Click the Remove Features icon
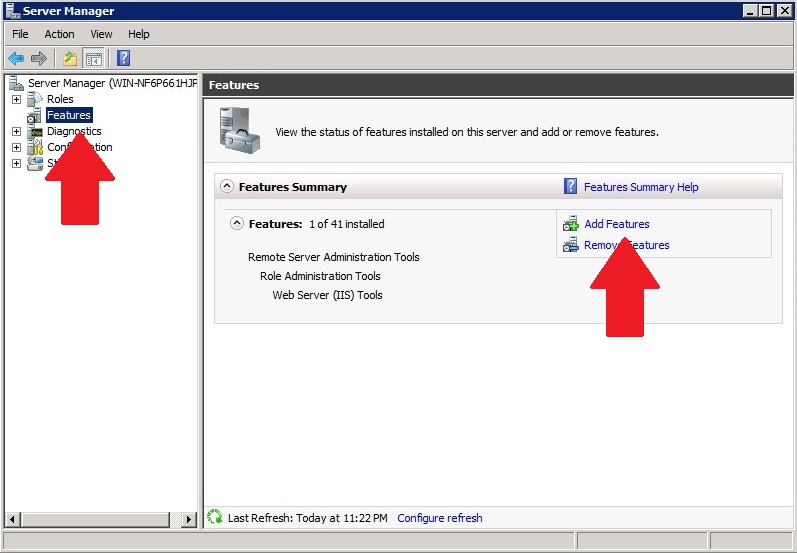The width and height of the screenshot is (797, 553). (x=570, y=245)
